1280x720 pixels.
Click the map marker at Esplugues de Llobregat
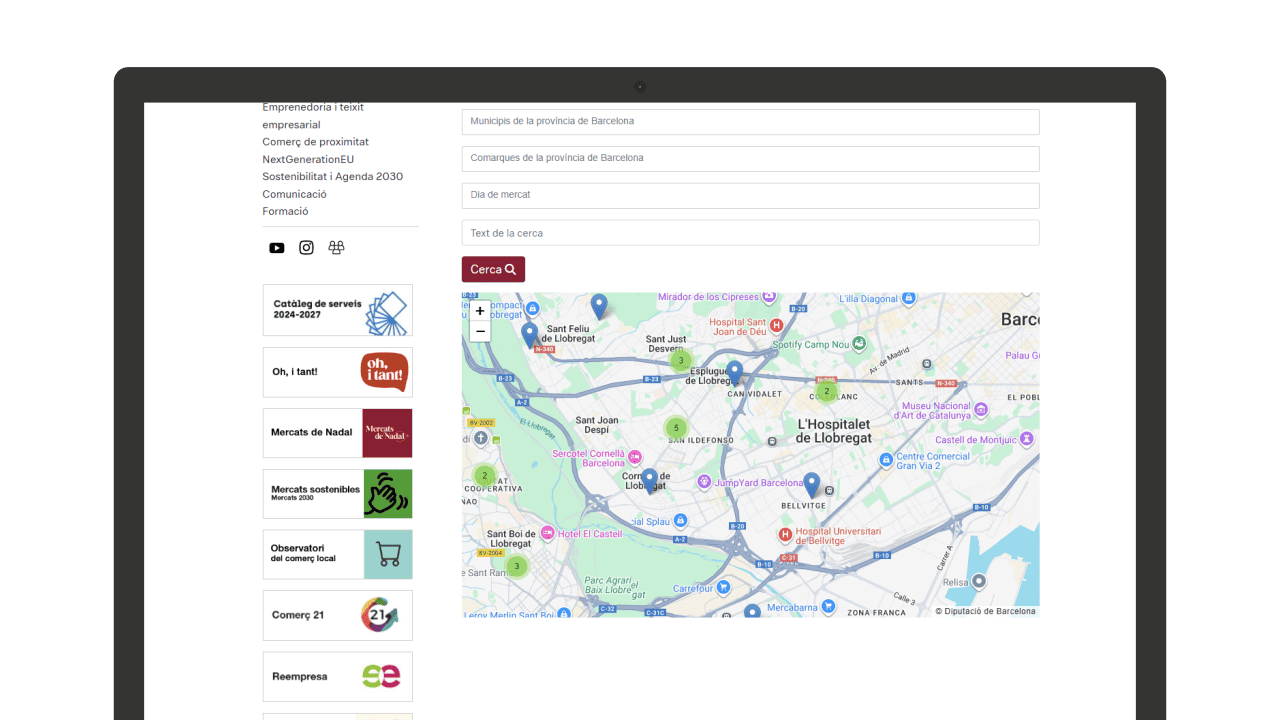734,372
